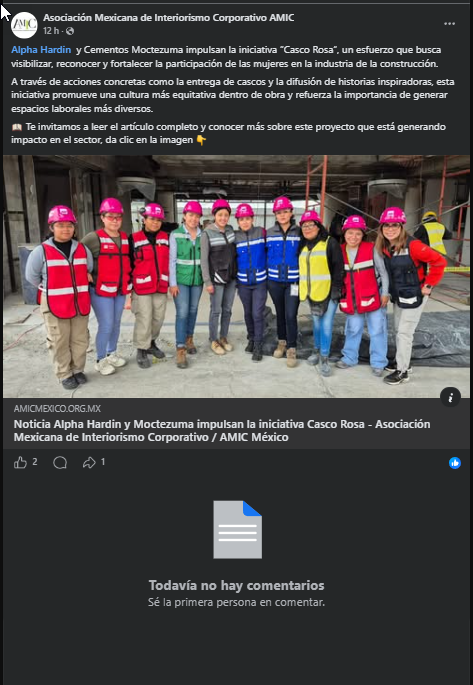
Task: Show the 2 likes count
Action: pos(35,462)
